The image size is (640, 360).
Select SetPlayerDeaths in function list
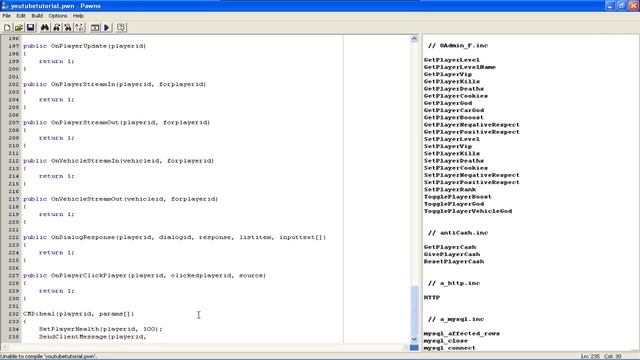pyautogui.click(x=453, y=161)
